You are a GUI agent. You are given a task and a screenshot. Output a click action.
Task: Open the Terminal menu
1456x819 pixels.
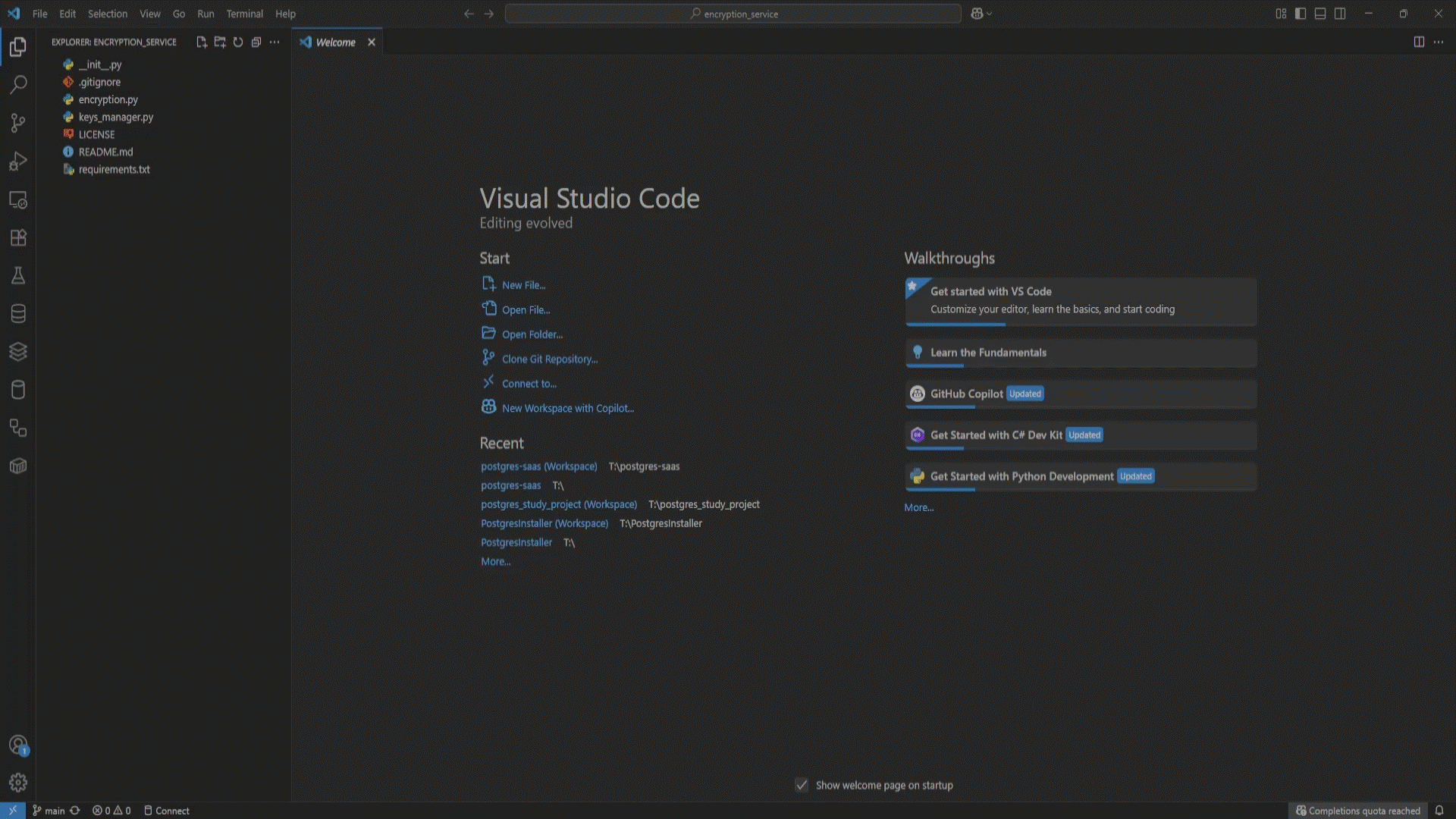pos(244,14)
